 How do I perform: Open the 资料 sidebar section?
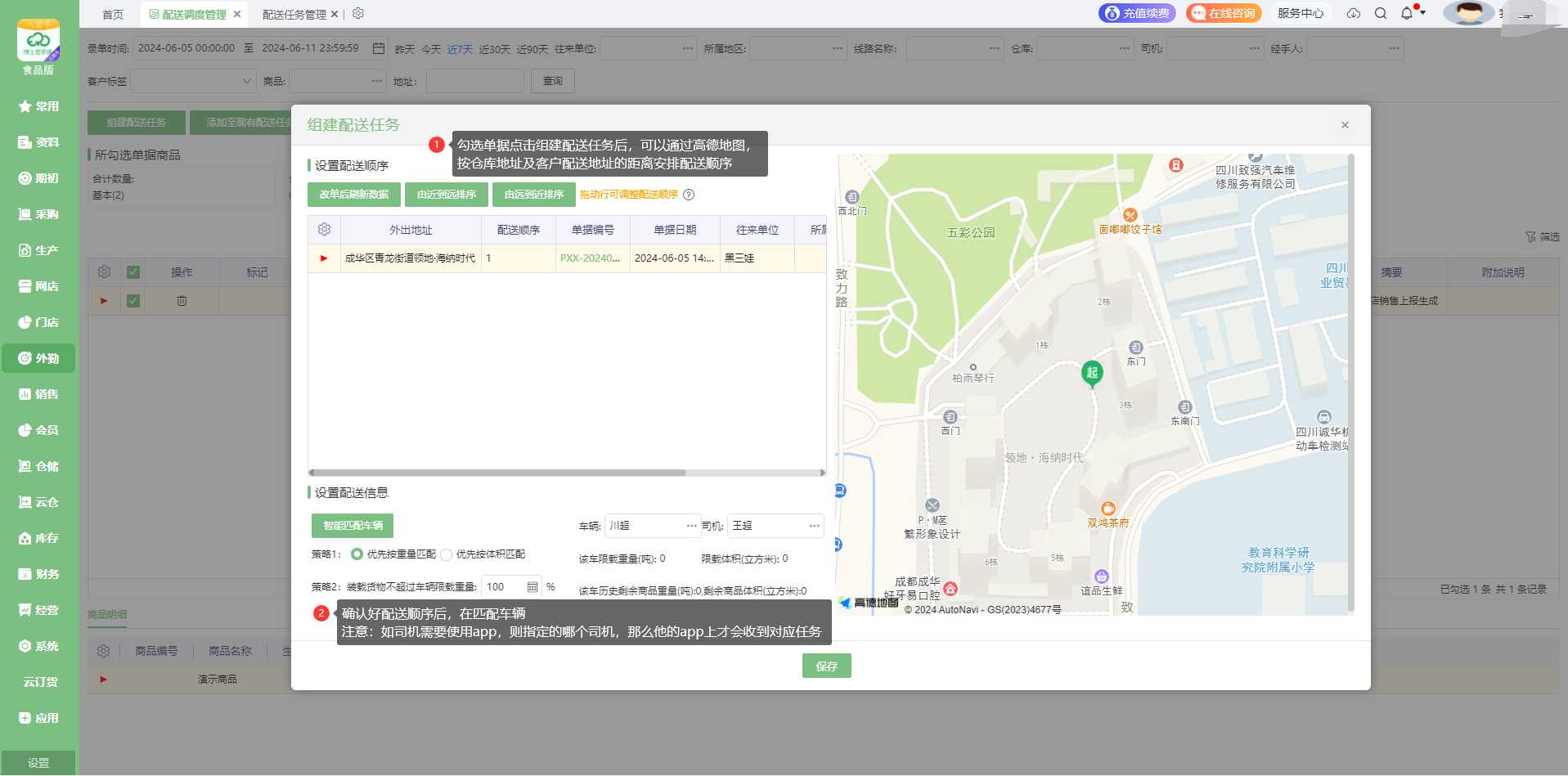(x=38, y=142)
